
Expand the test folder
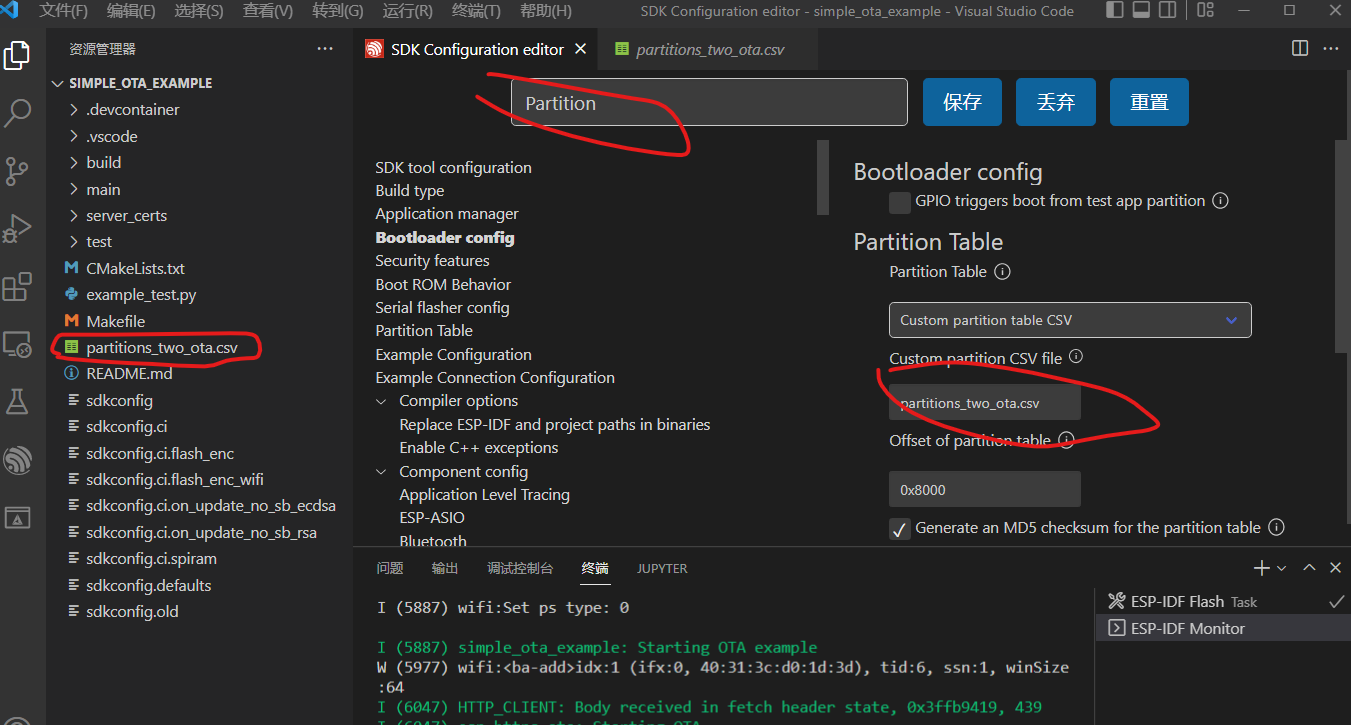pos(74,242)
